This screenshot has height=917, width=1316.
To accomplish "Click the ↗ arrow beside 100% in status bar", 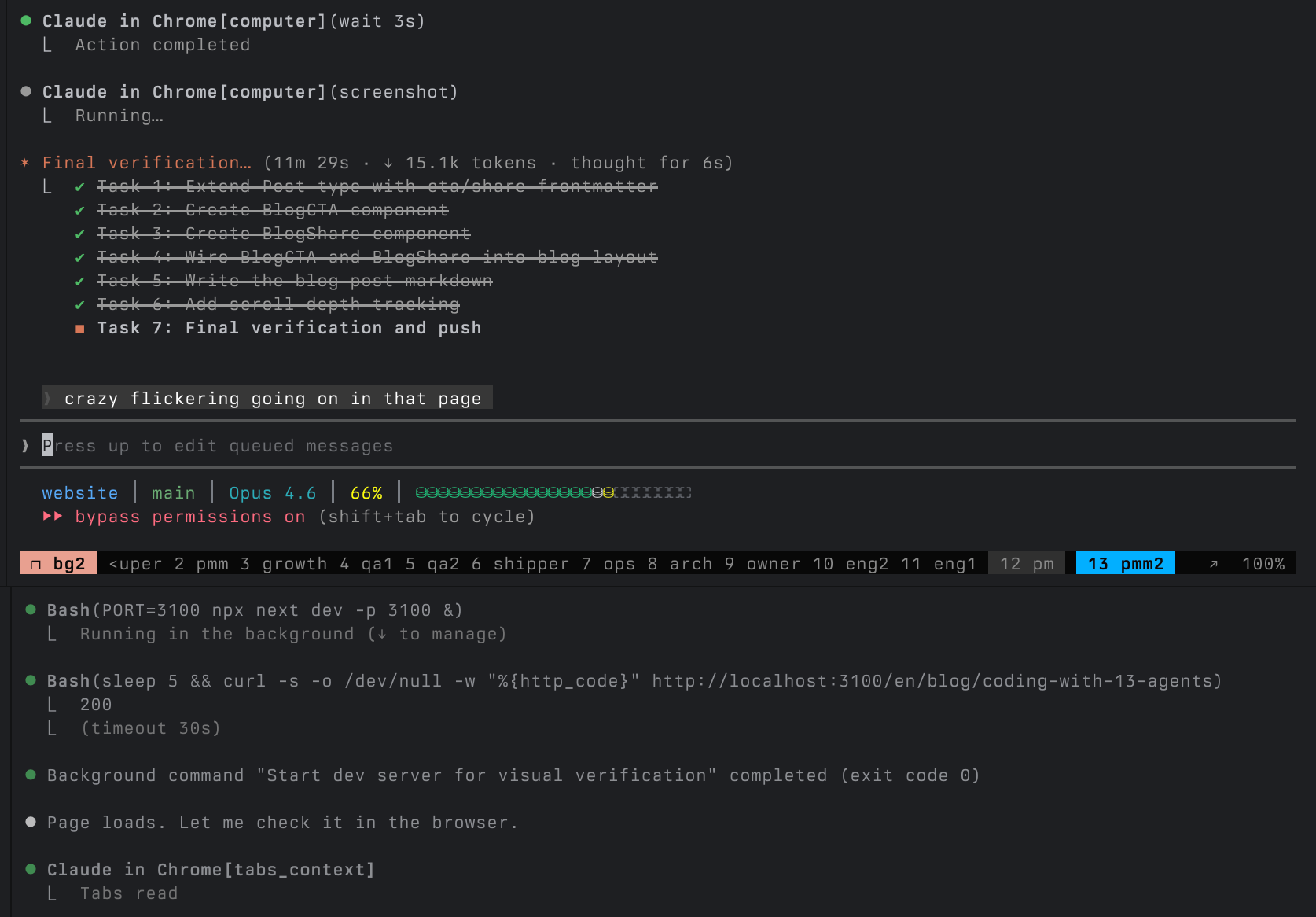I will [1214, 563].
